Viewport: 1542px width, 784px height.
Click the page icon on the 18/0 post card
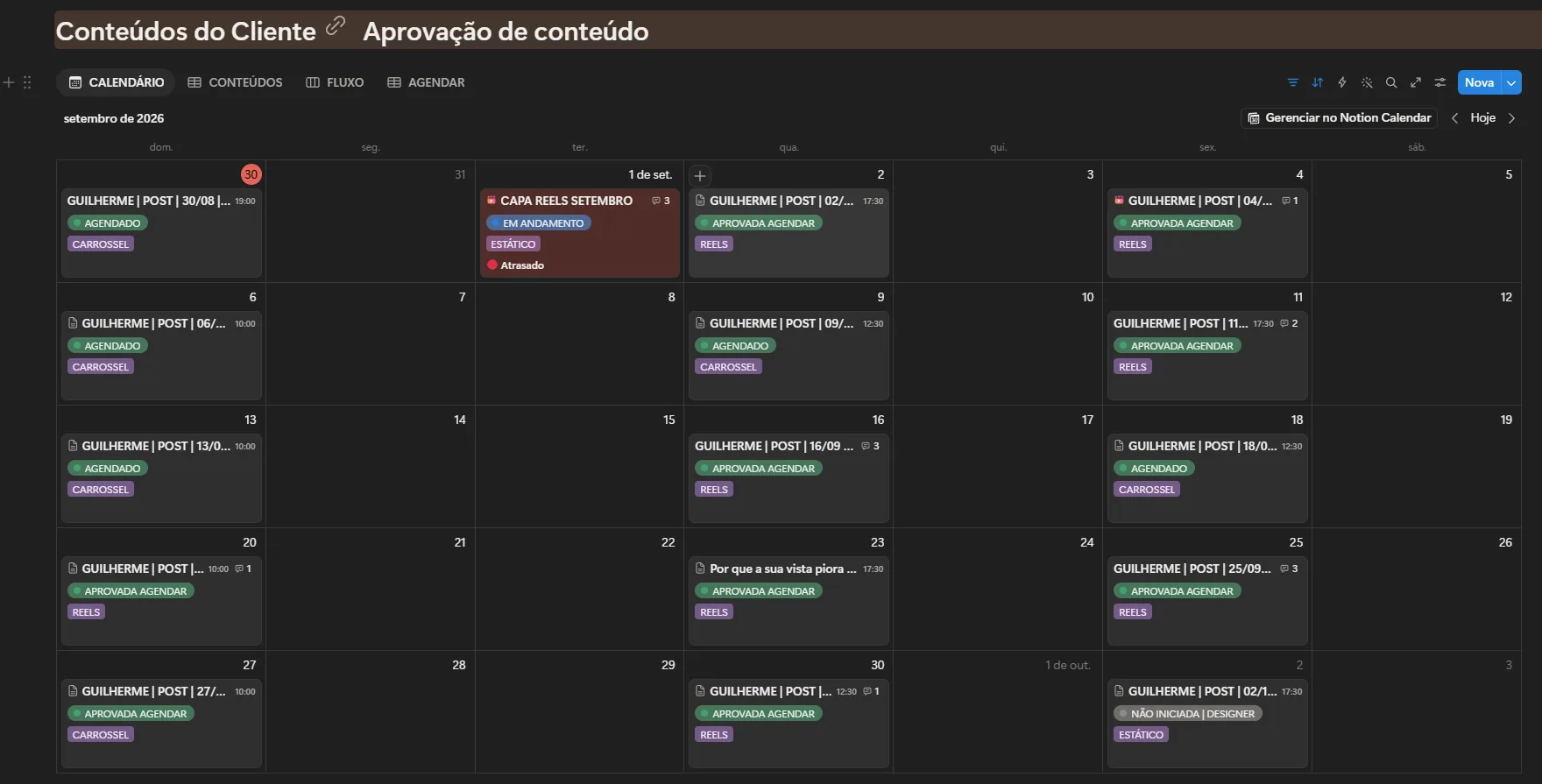pyautogui.click(x=1119, y=446)
